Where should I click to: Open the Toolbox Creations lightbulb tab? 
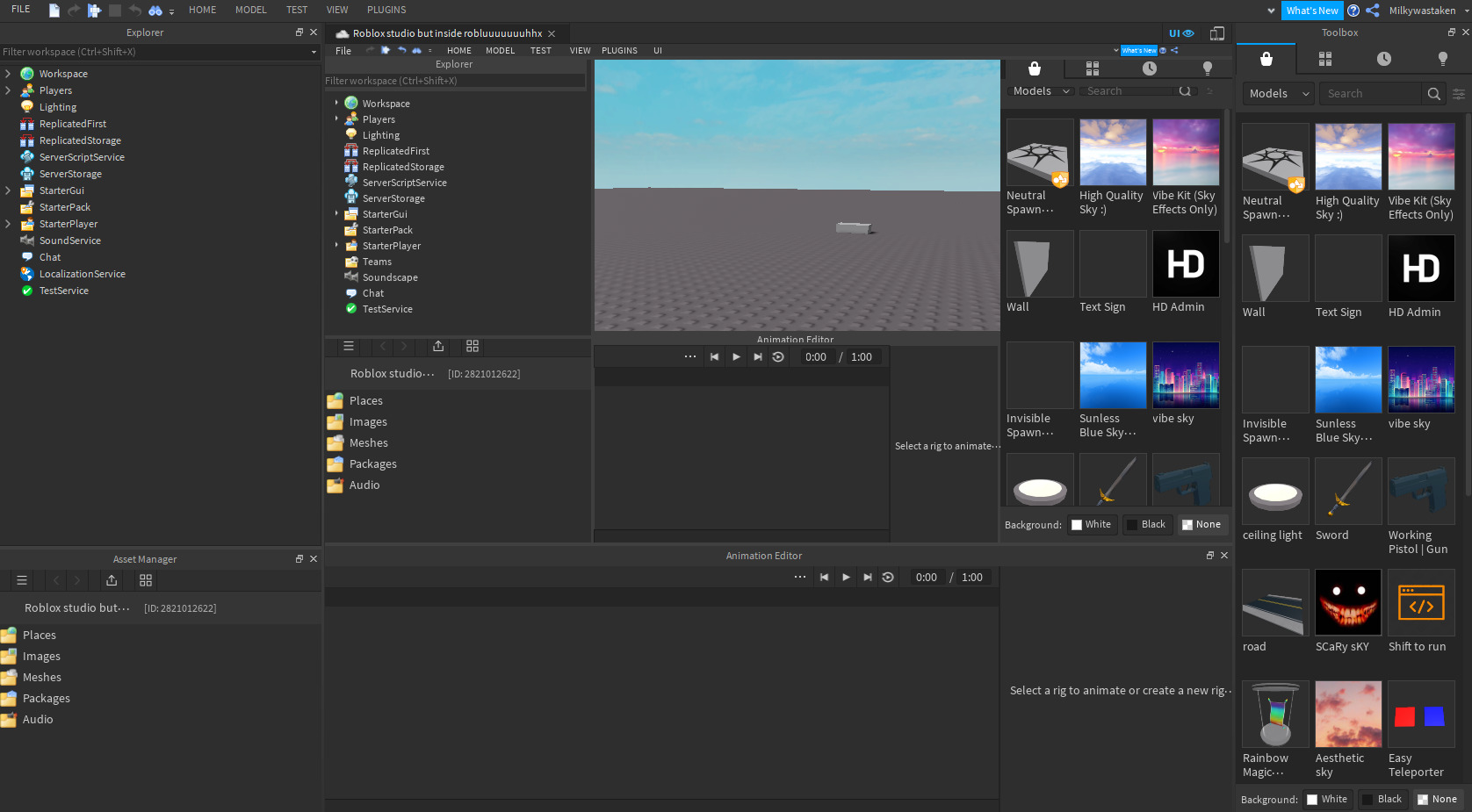tap(1442, 59)
